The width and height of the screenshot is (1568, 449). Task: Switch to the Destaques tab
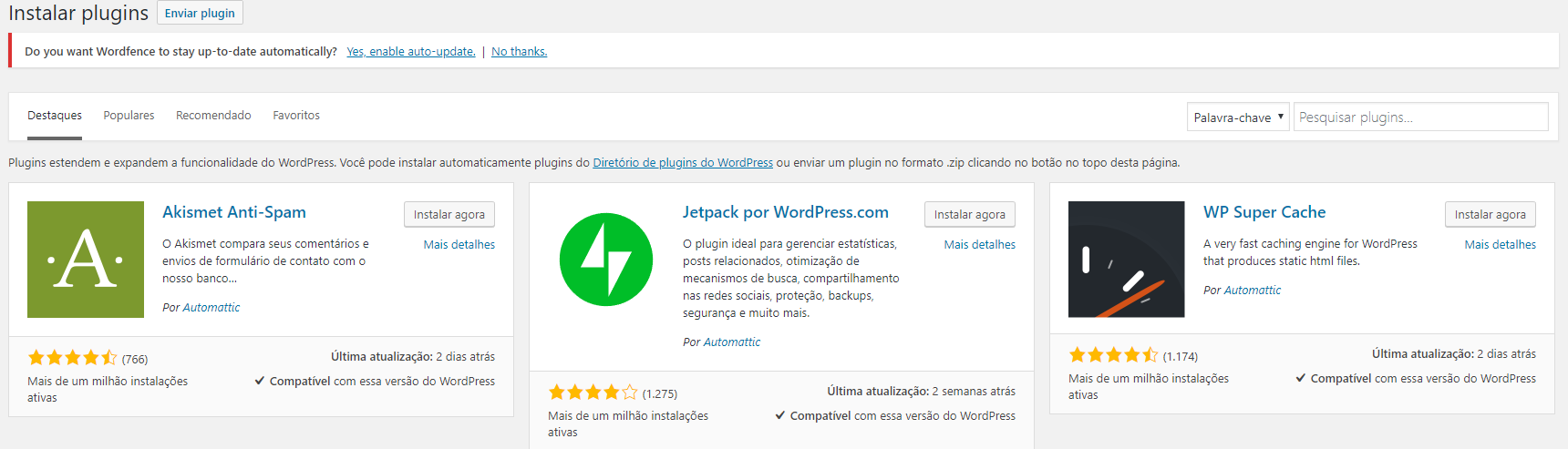click(x=55, y=116)
